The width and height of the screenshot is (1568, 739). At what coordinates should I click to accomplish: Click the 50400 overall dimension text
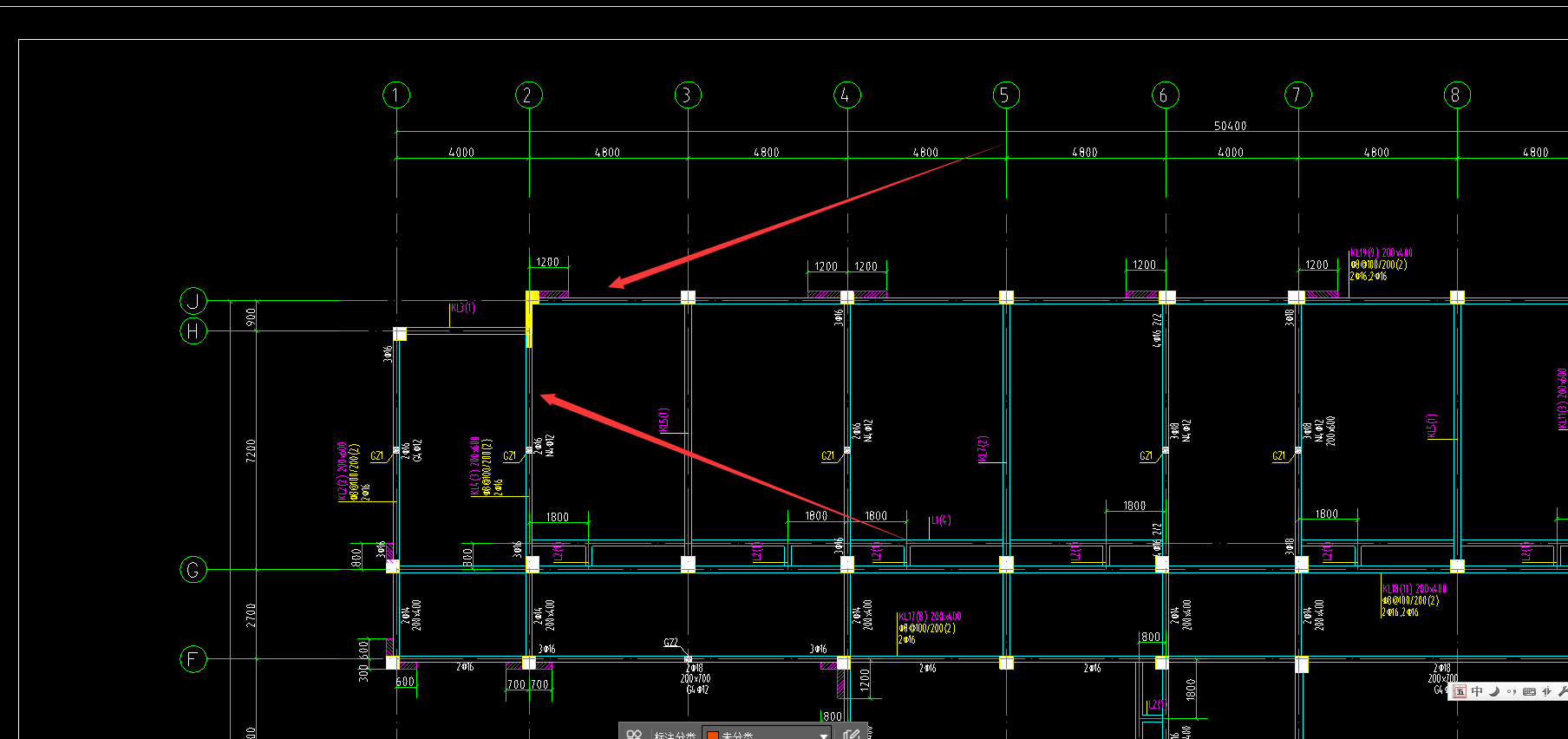coord(1230,126)
